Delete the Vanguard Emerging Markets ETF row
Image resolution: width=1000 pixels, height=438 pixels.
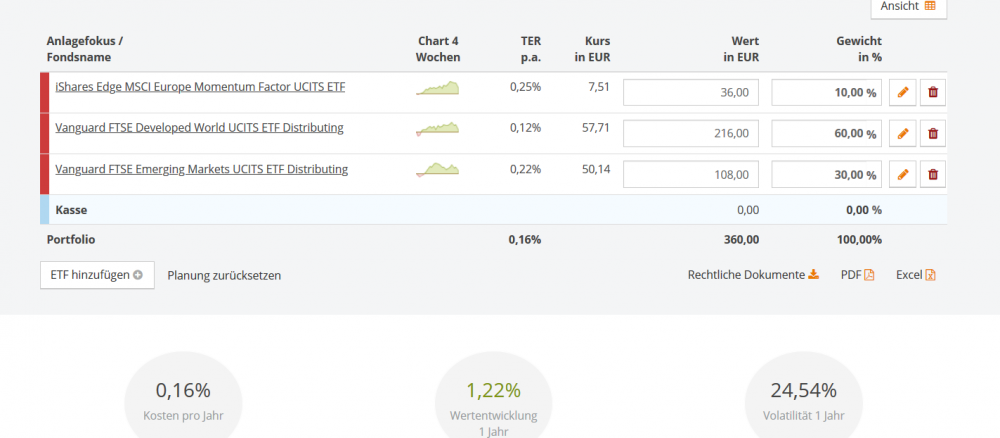[x=933, y=175]
